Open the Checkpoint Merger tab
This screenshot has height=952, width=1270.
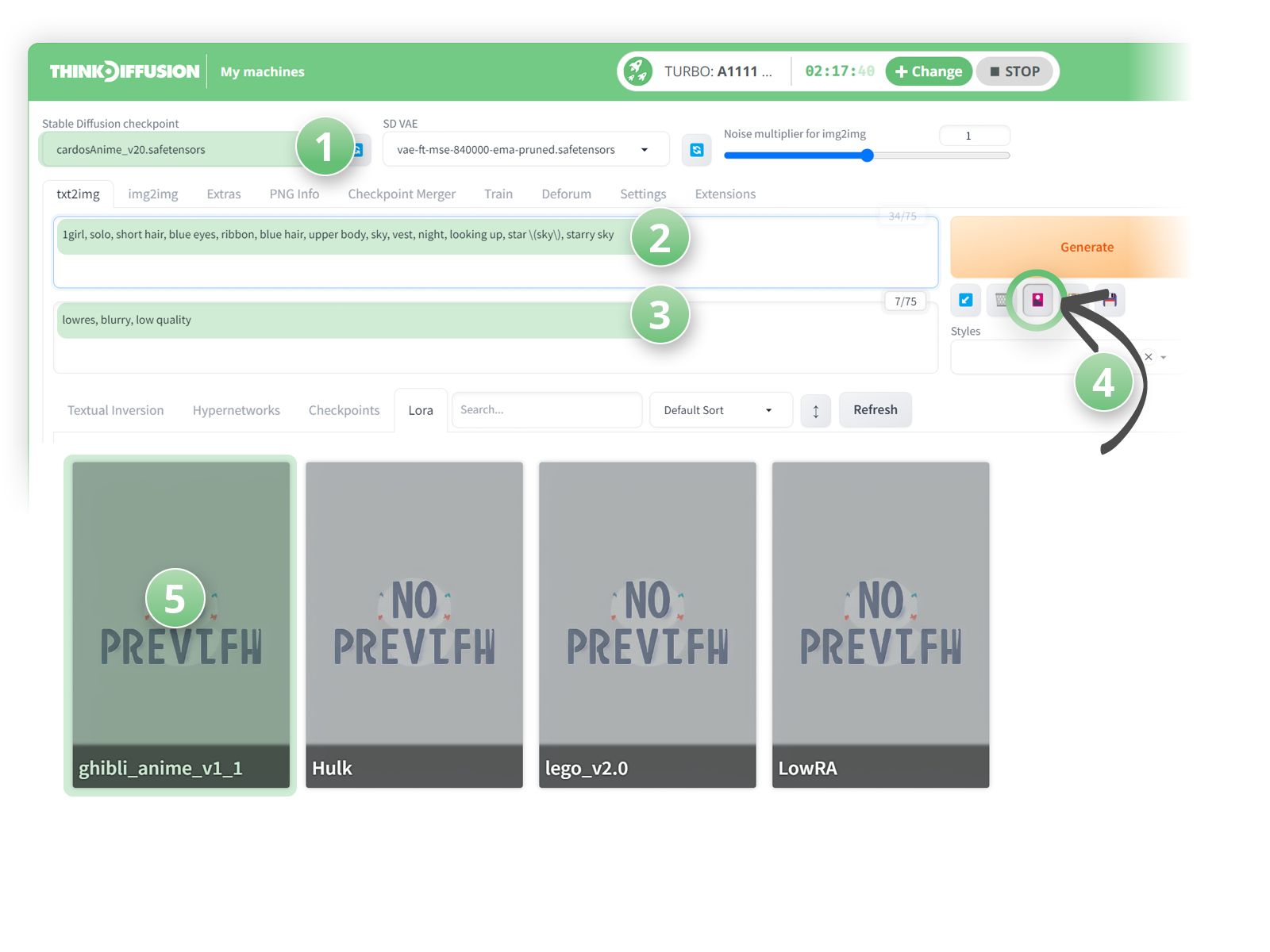(x=402, y=194)
